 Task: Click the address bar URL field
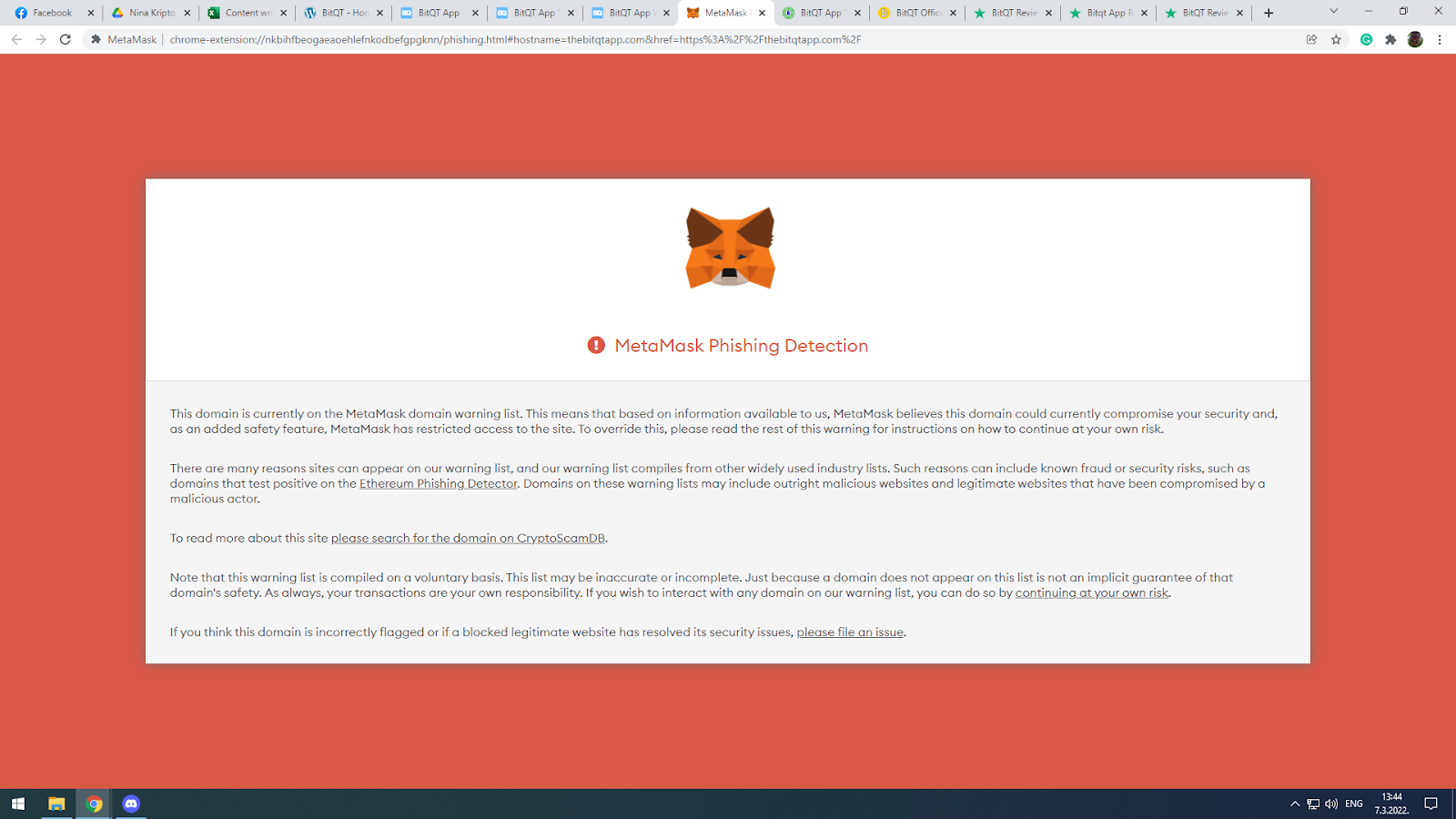tap(692, 39)
